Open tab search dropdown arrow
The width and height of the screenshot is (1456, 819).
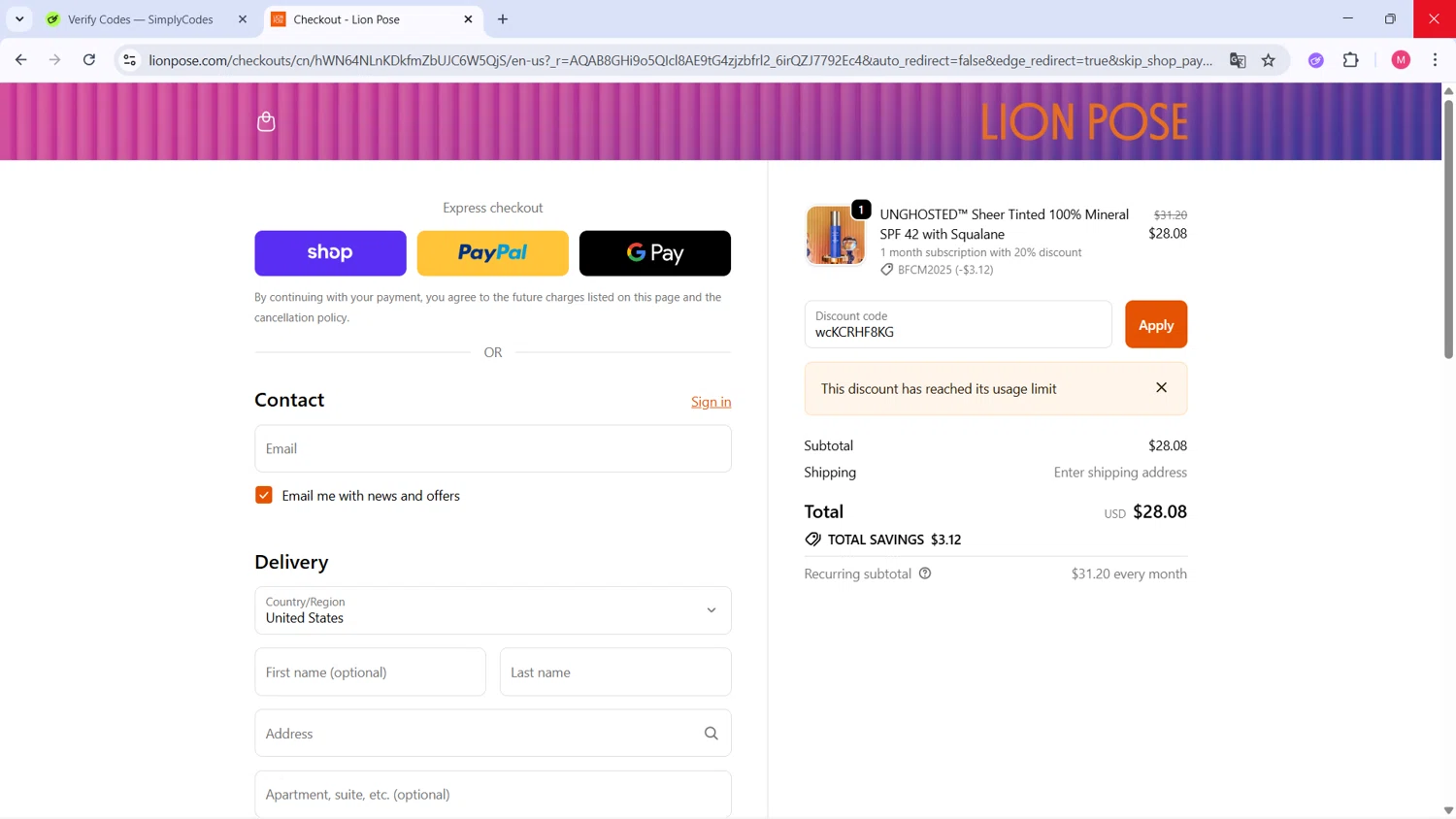19,19
